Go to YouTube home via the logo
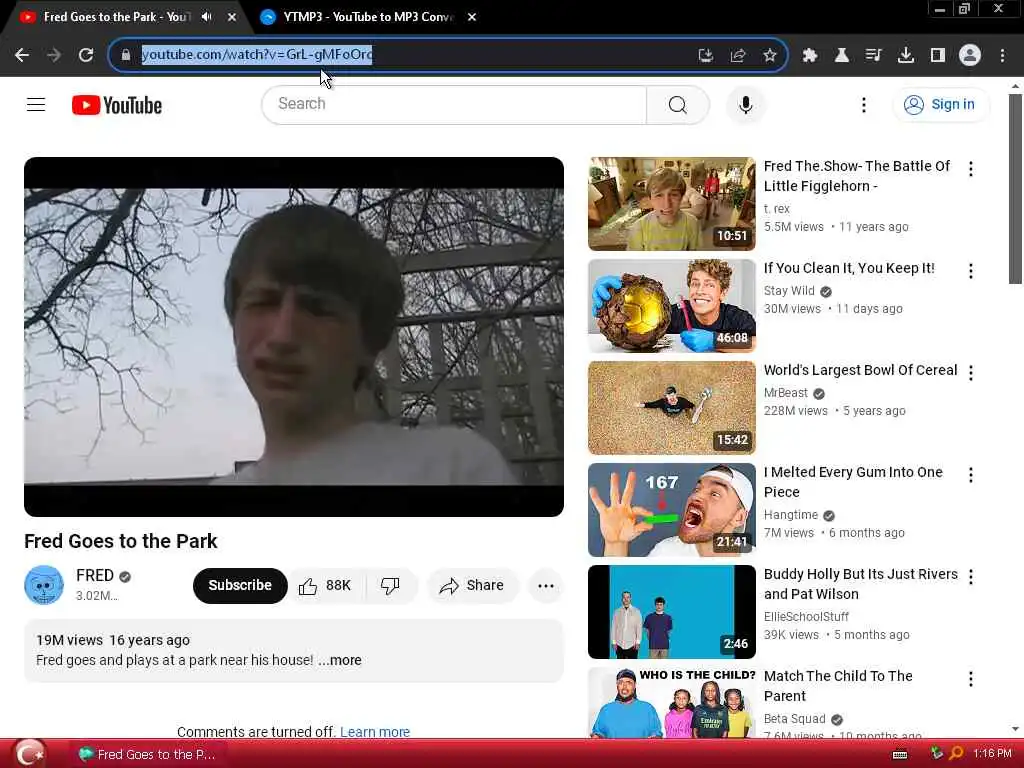Image resolution: width=1024 pixels, height=768 pixels. [117, 105]
